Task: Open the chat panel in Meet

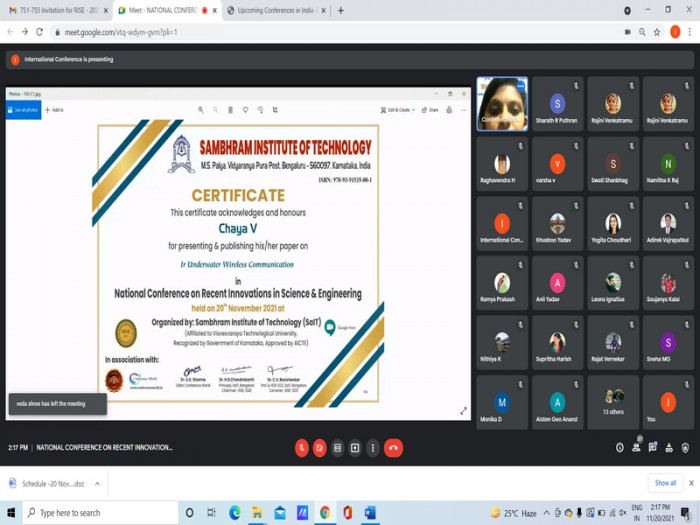Action: tap(653, 448)
